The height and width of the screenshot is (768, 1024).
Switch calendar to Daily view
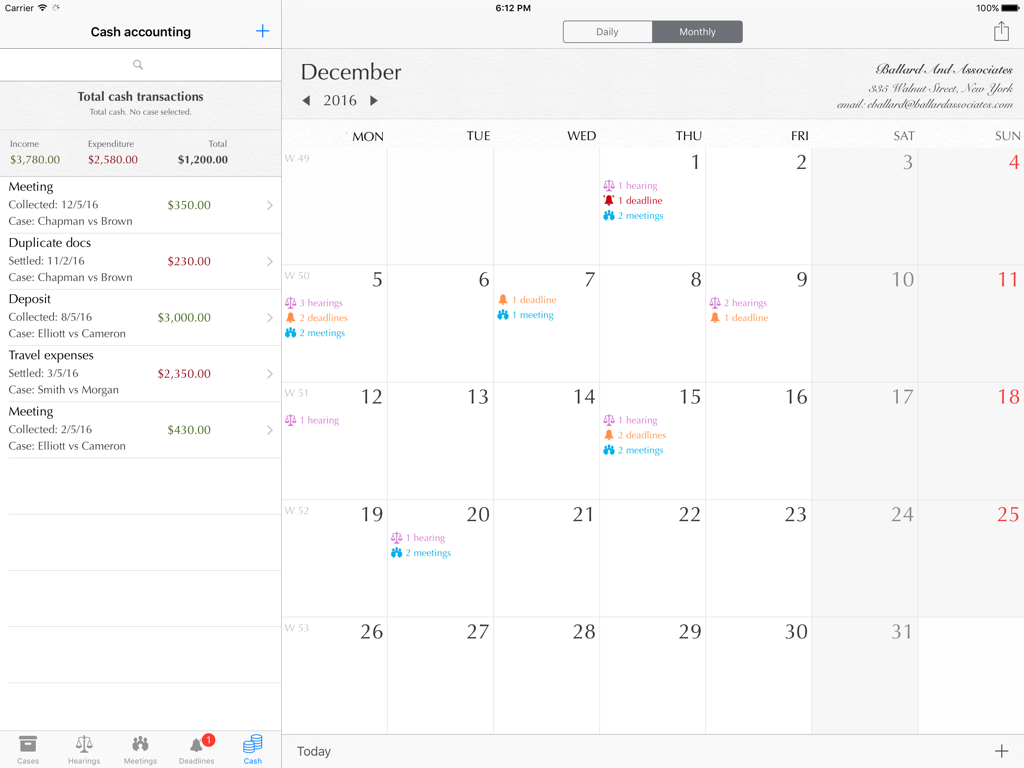pos(607,31)
